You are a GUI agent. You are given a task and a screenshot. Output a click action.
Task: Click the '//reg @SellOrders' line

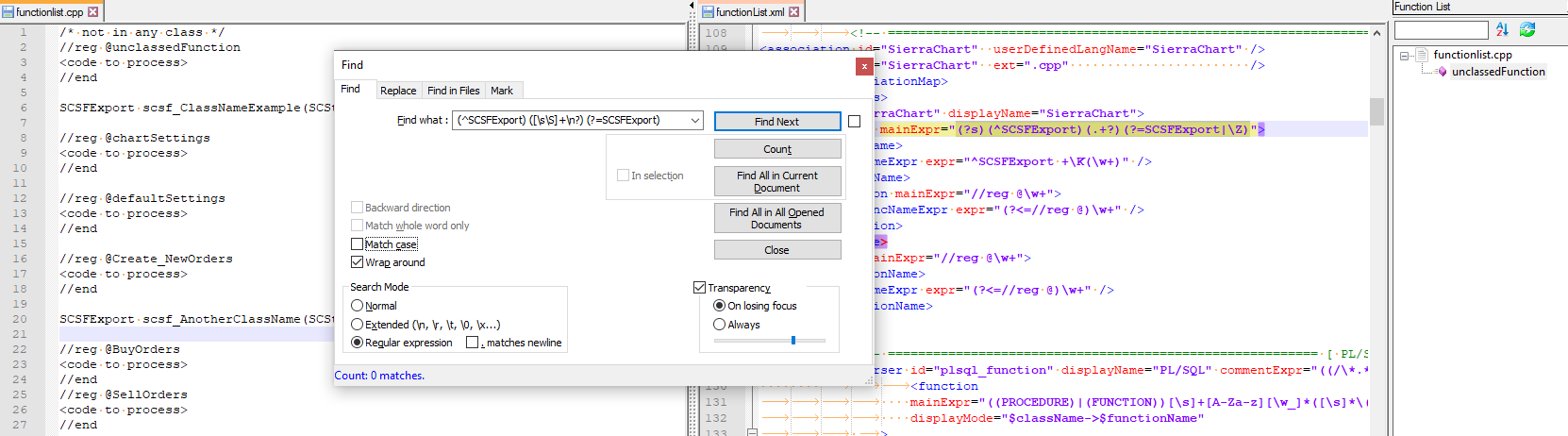124,394
